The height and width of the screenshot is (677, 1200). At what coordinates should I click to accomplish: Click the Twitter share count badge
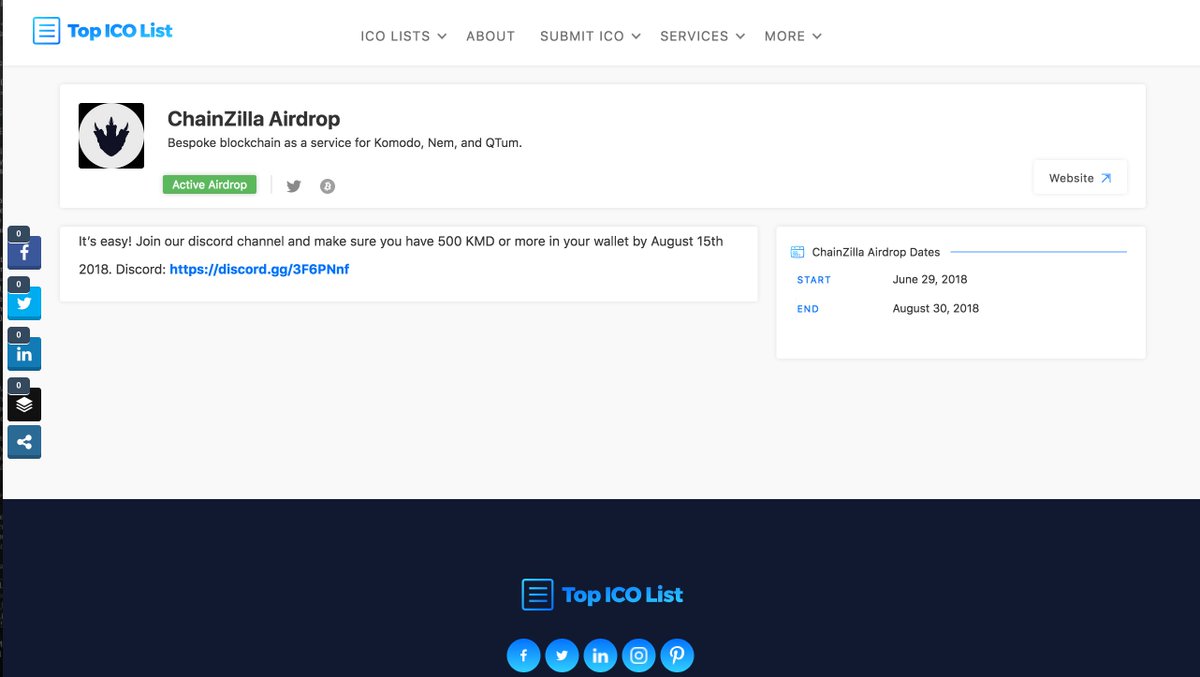(19, 284)
